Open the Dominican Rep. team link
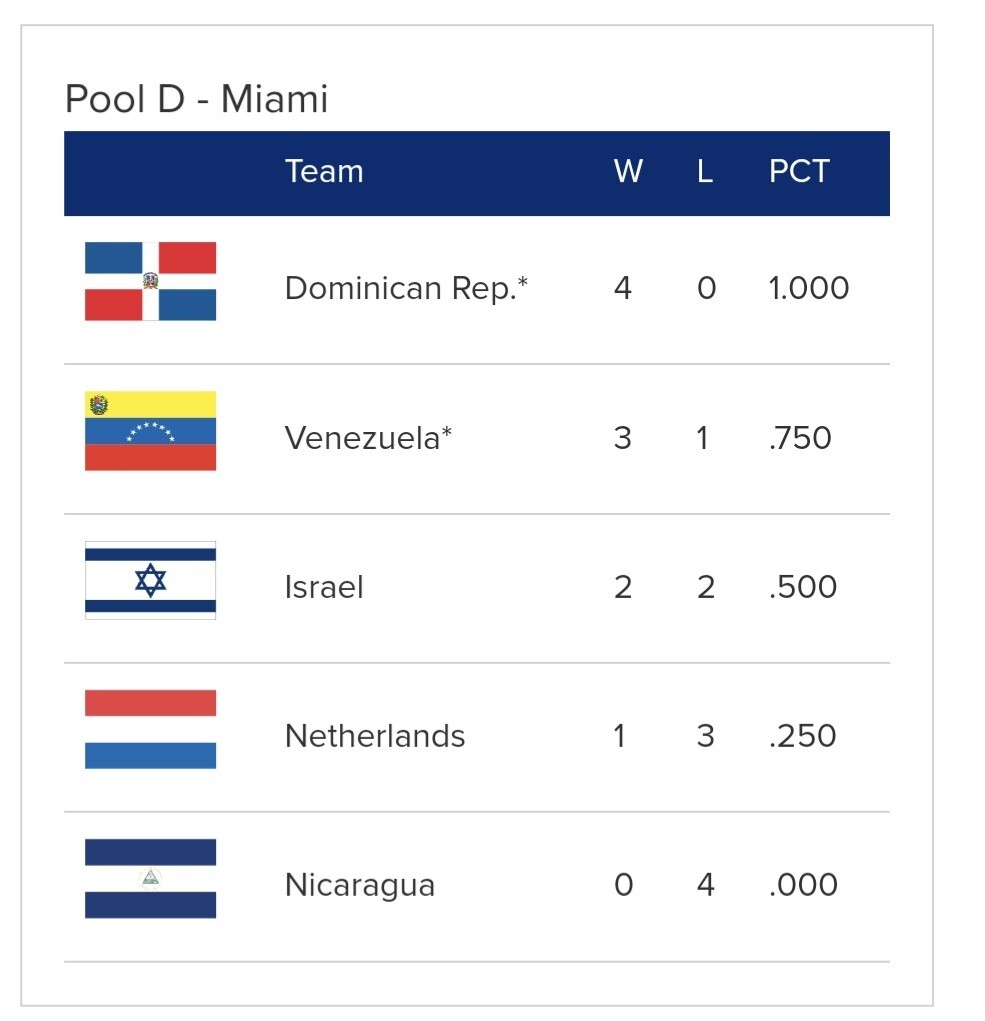985x1021 pixels. click(x=406, y=288)
